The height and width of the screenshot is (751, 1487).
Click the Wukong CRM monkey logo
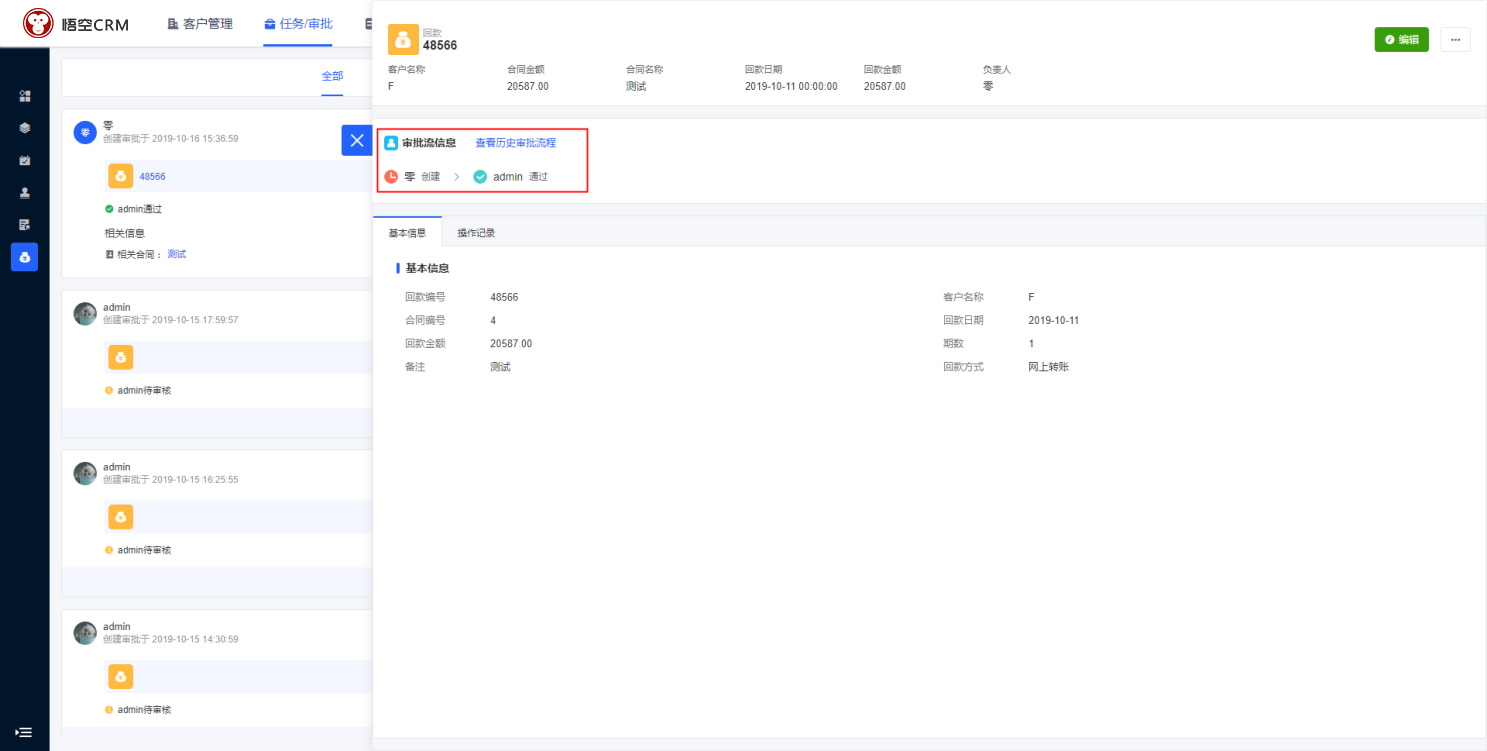pos(39,23)
